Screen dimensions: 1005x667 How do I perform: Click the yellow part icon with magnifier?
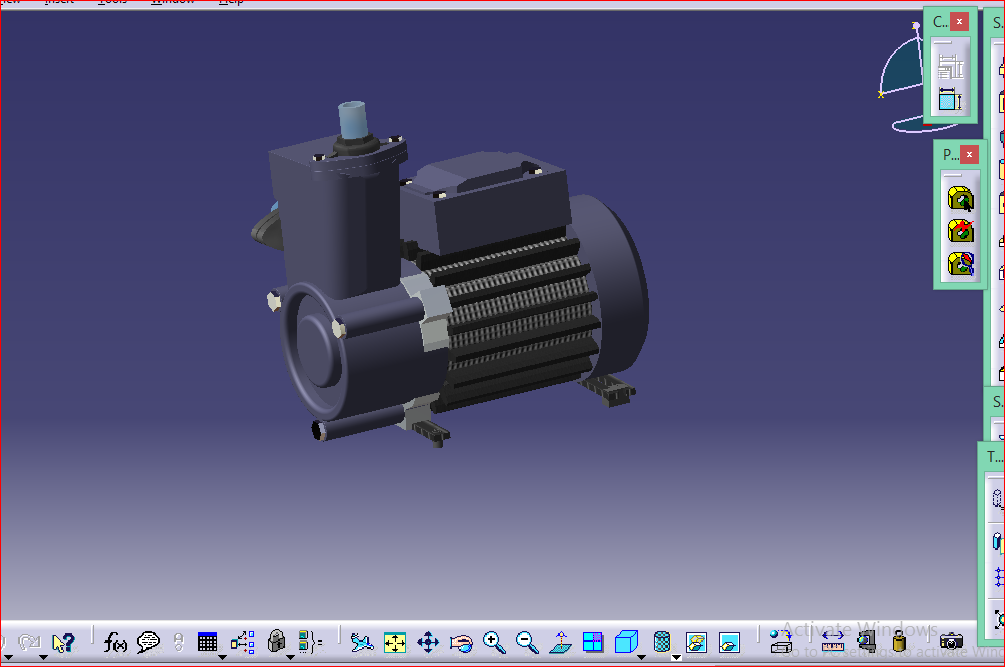(x=960, y=263)
